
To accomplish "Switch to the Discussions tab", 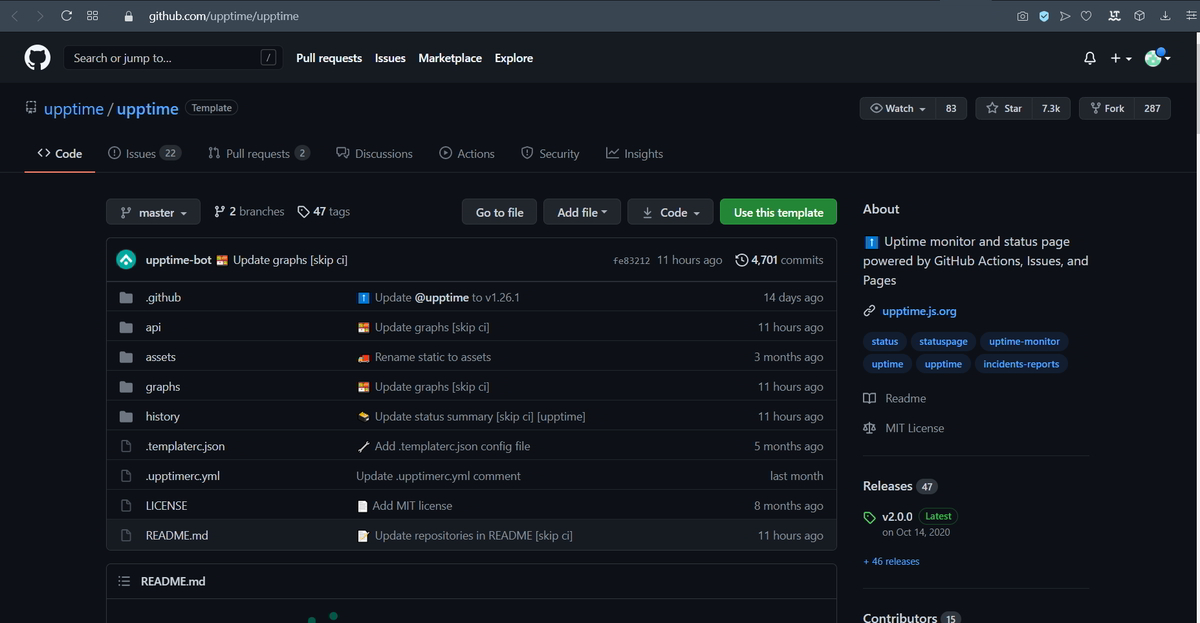I will [382, 153].
